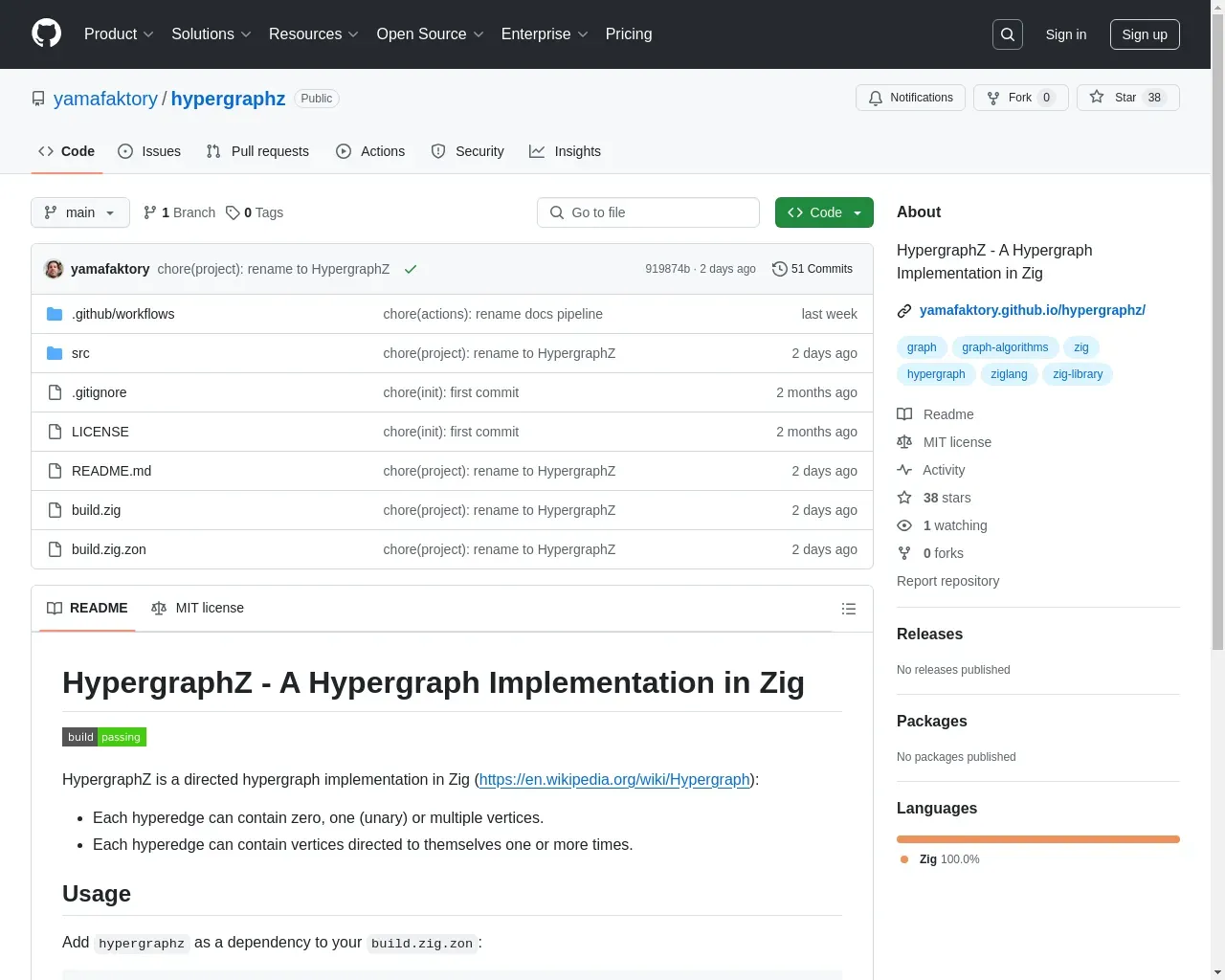The height and width of the screenshot is (980, 1225).
Task: Click the scale icon next to MIT license in About
Action: coord(904,442)
